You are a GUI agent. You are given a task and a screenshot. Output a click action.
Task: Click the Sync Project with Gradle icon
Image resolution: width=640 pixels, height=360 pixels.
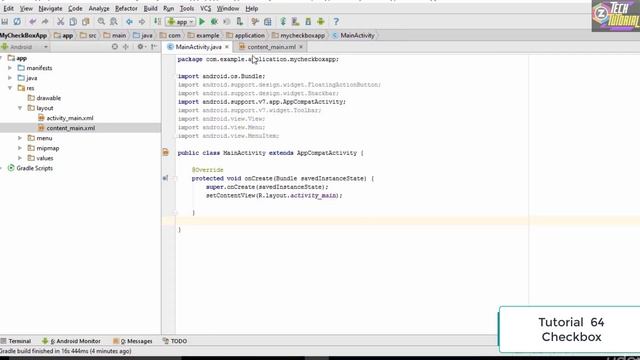click(283, 22)
